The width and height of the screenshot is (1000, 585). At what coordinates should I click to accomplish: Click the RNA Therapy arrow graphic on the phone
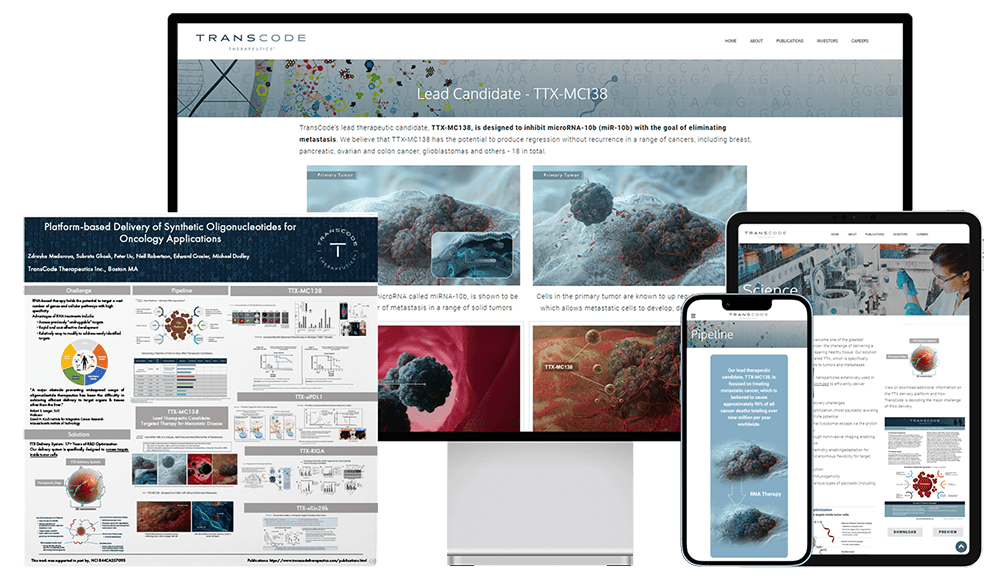coord(734,493)
